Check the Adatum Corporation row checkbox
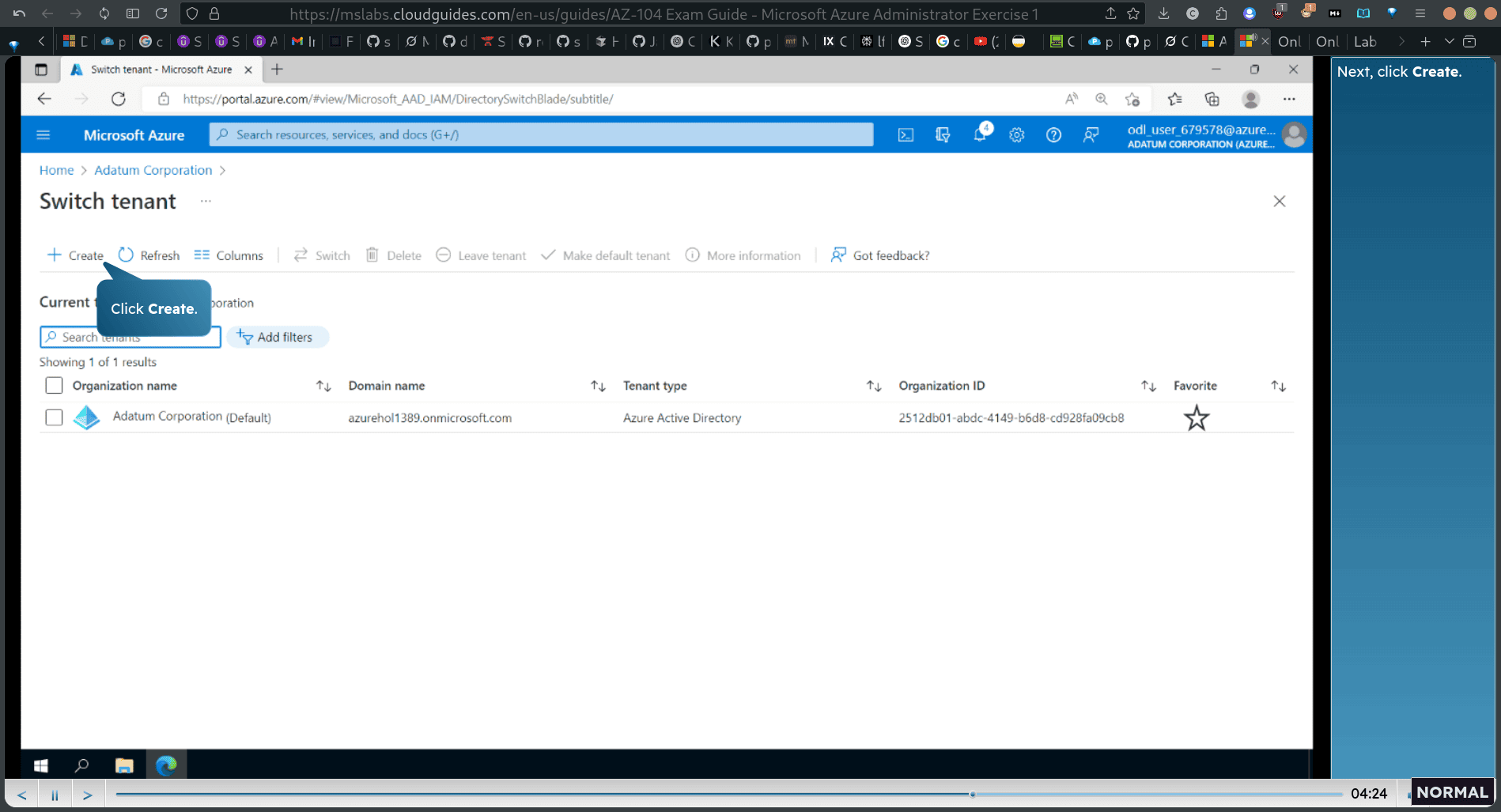This screenshot has height=812, width=1501. click(54, 417)
